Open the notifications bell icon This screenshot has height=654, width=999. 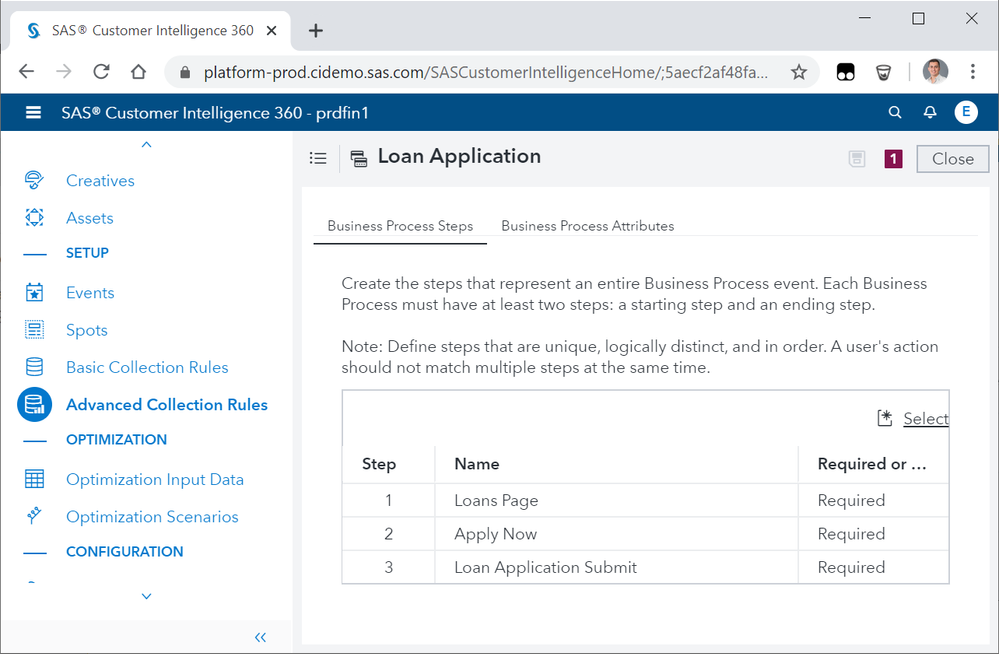pyautogui.click(x=930, y=113)
